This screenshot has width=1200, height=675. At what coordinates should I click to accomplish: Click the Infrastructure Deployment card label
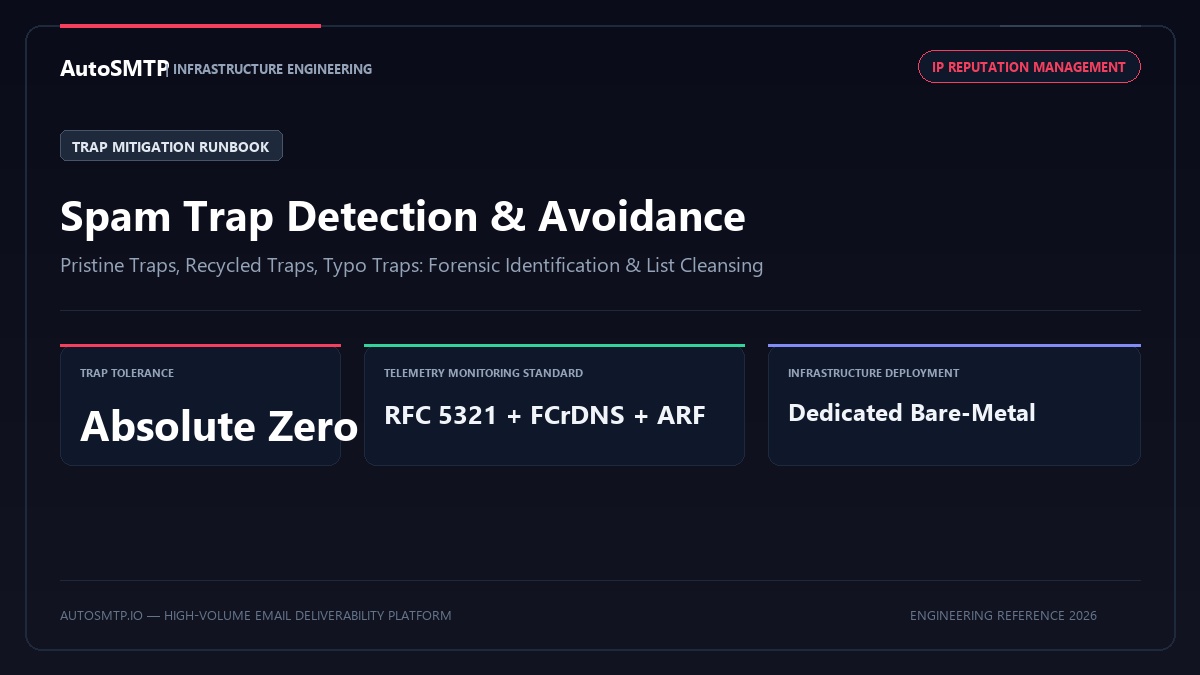click(x=873, y=373)
